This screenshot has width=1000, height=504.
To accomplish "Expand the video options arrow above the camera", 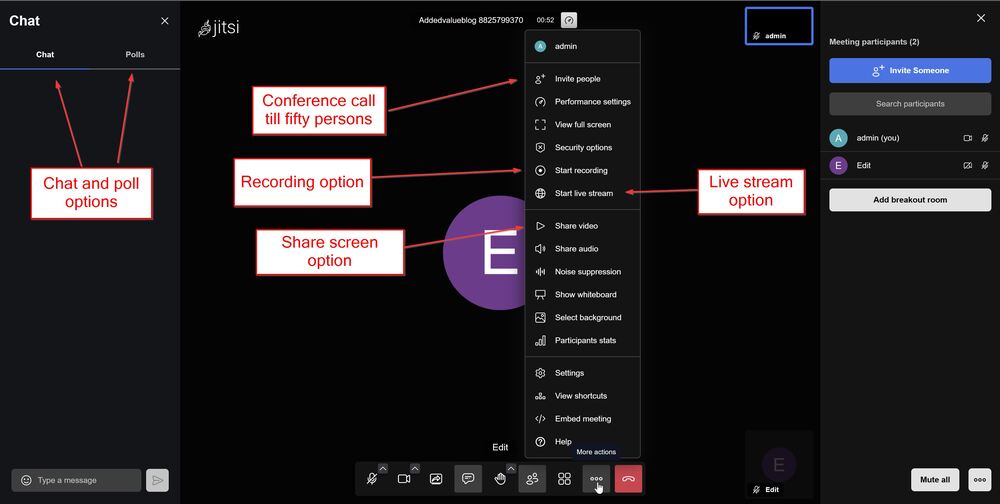I will pos(416,468).
